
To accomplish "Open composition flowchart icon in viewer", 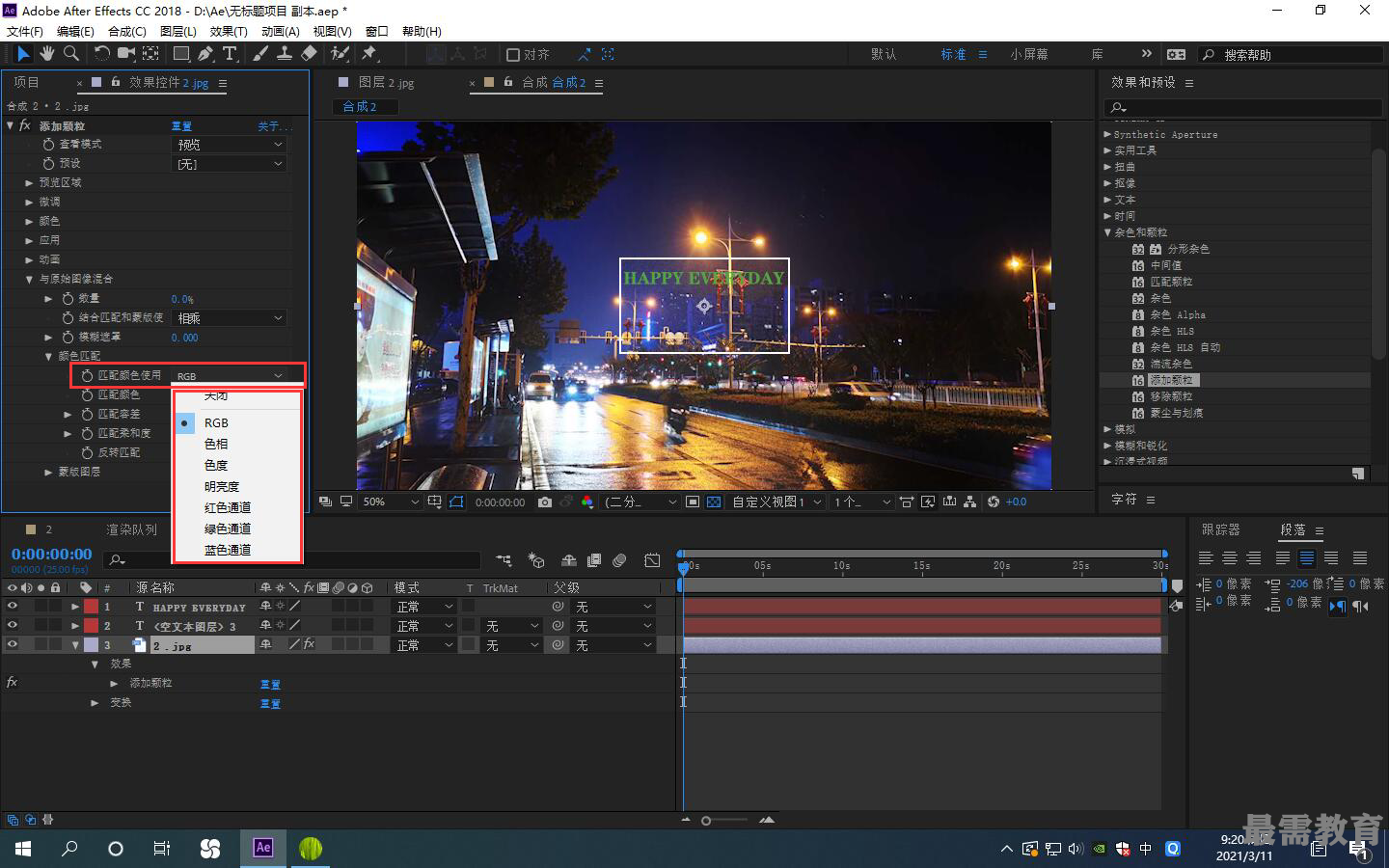I will point(971,502).
